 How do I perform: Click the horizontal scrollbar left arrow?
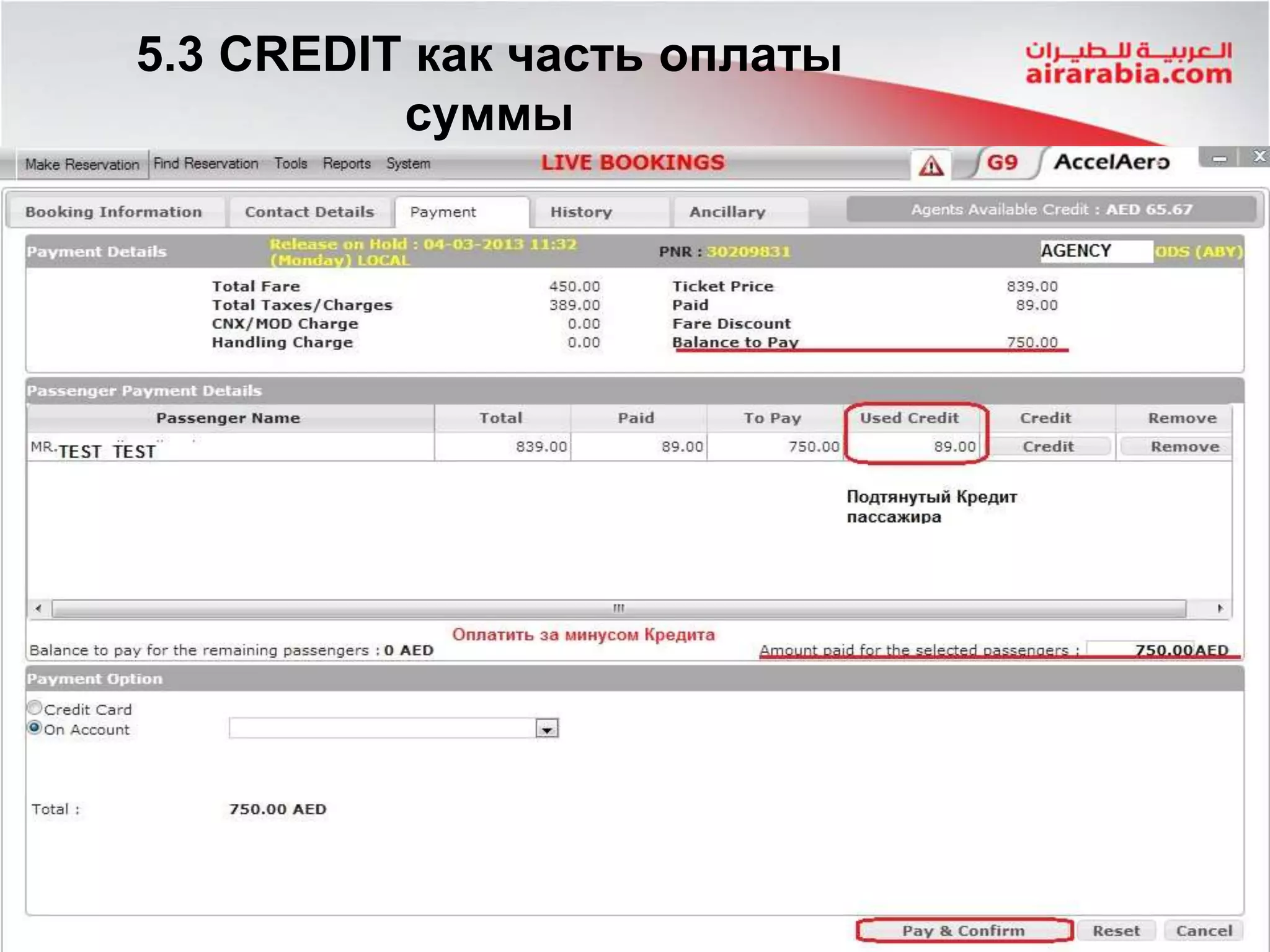39,608
